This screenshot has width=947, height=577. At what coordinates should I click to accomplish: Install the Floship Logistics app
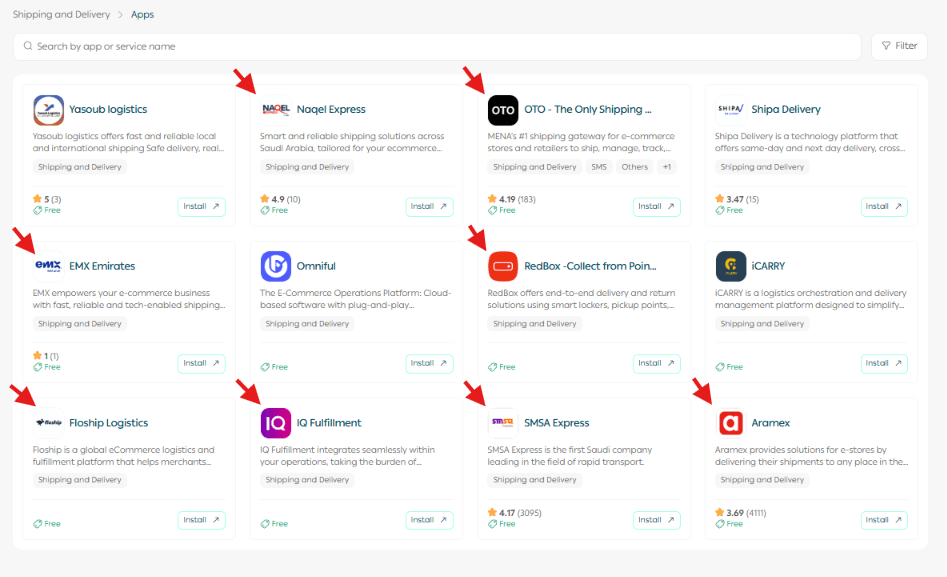coord(201,520)
